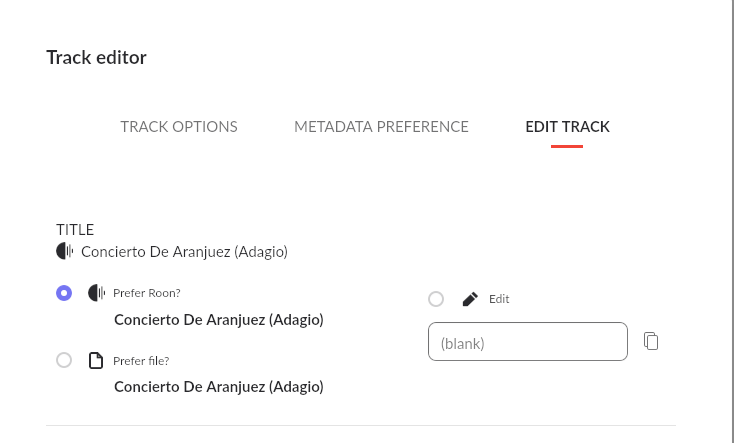Click the file icon beside Prefer file
The height and width of the screenshot is (443, 734).
coord(96,360)
